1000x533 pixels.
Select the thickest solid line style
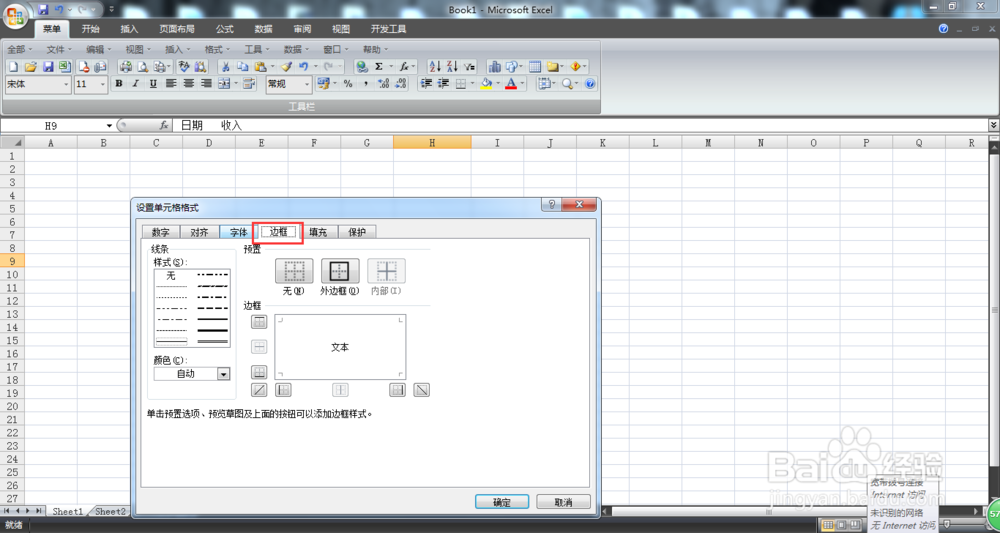click(x=213, y=330)
